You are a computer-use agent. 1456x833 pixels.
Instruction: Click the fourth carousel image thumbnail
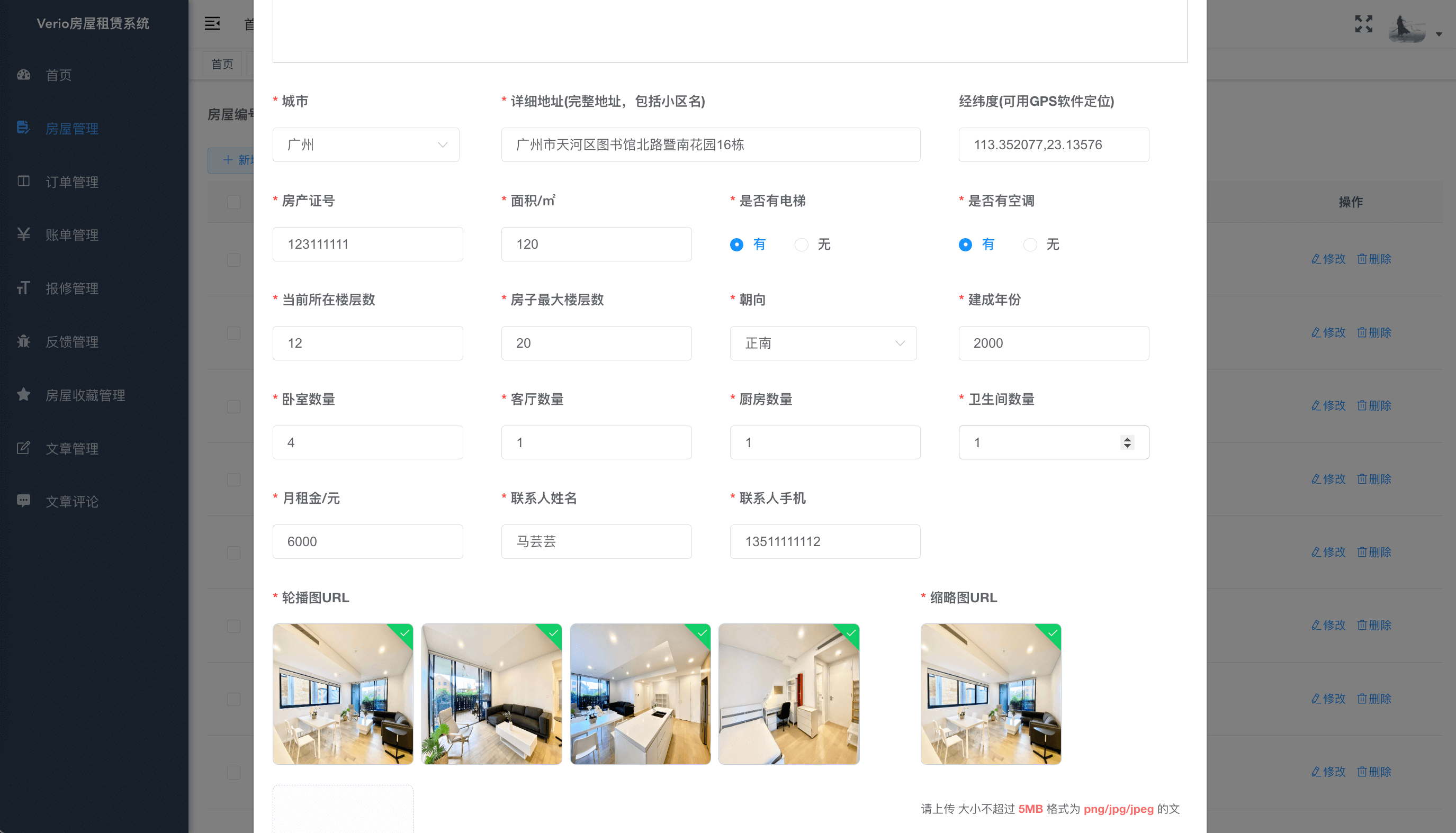point(789,693)
